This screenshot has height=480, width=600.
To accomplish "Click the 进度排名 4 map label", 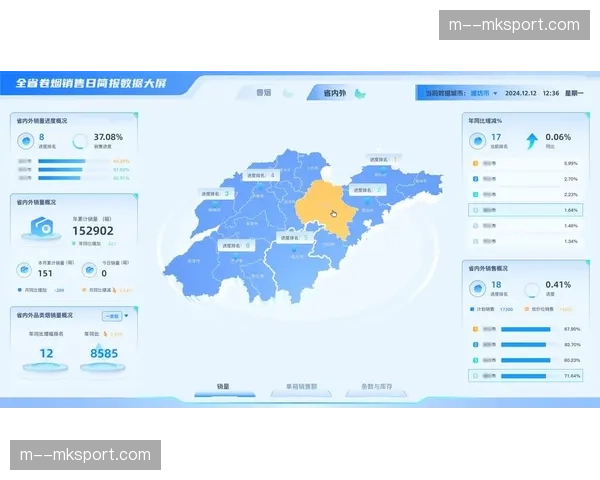I will (x=261, y=175).
